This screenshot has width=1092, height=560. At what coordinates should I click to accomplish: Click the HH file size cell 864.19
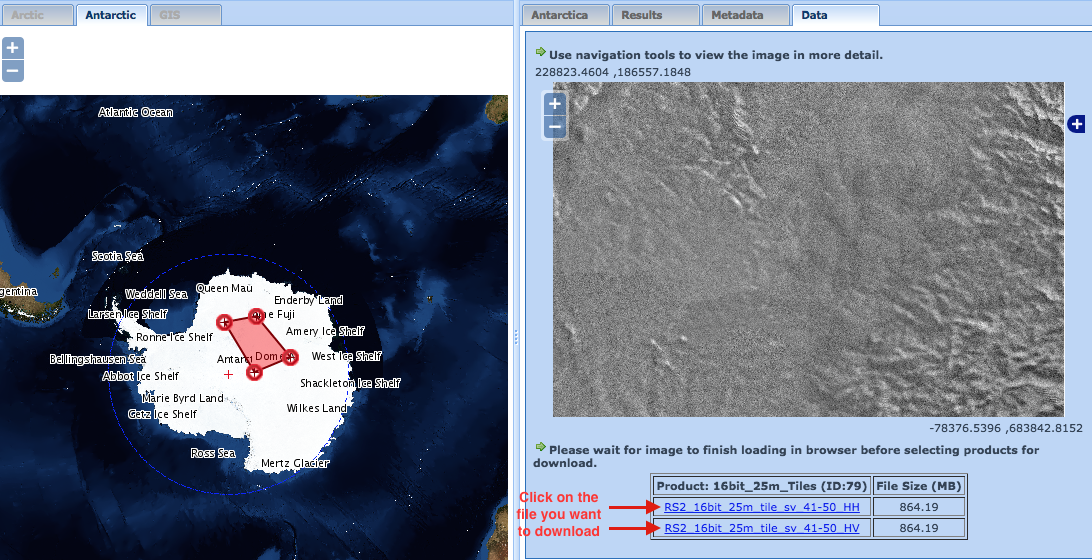[x=919, y=507]
